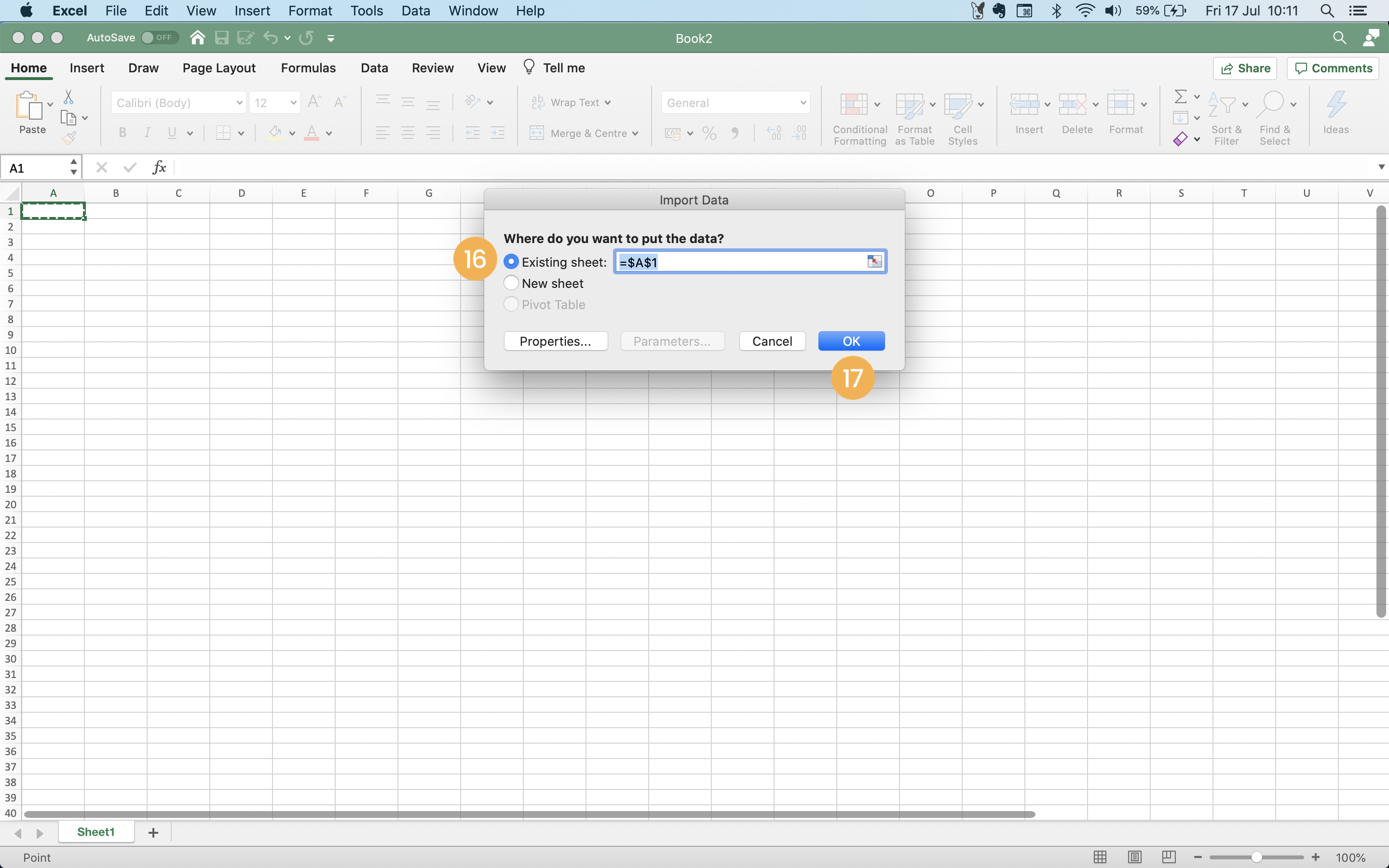Image resolution: width=1389 pixels, height=868 pixels.
Task: Open the font size 12 dropdown
Action: click(293, 103)
